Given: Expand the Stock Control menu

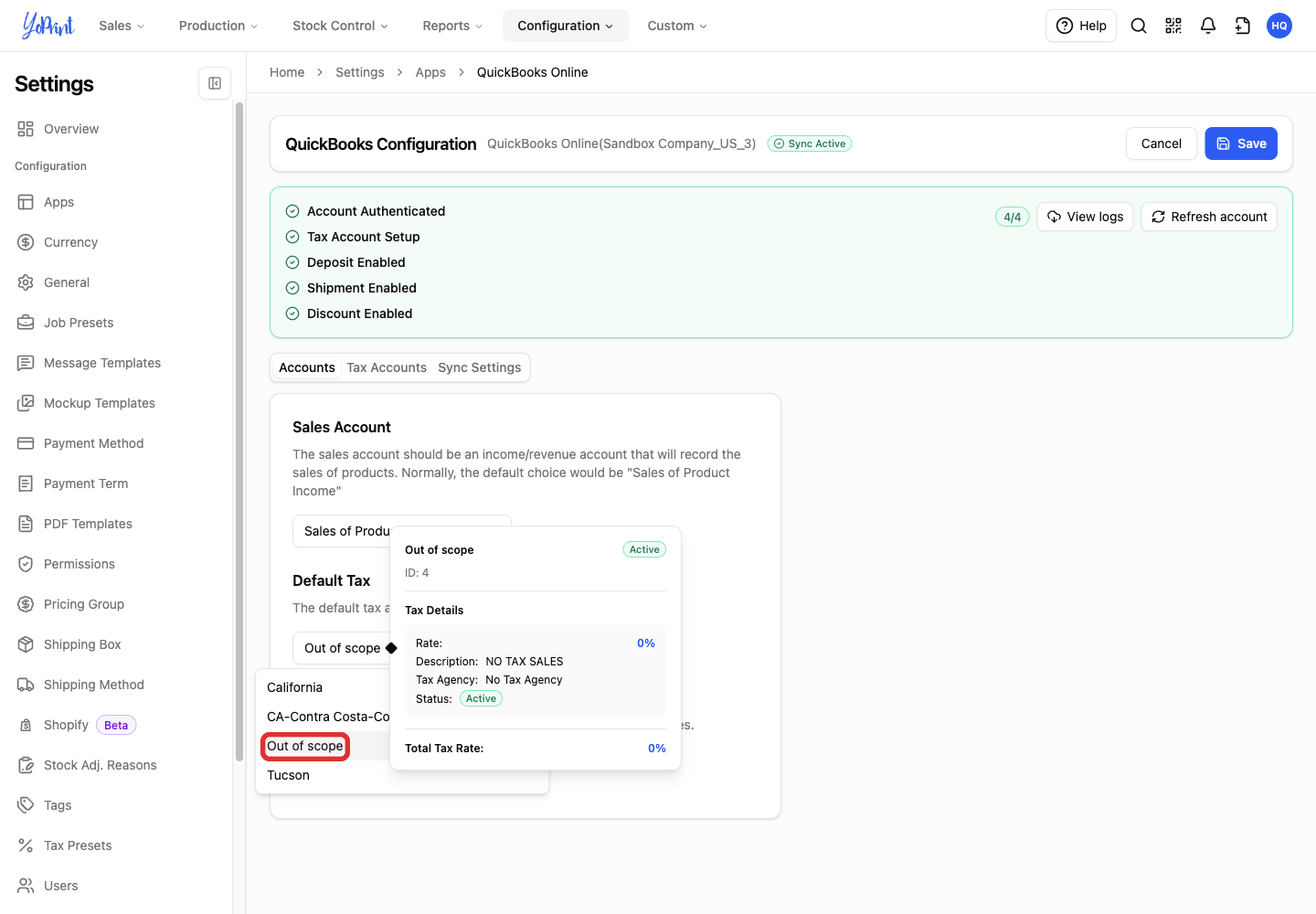Looking at the screenshot, I should 340,26.
